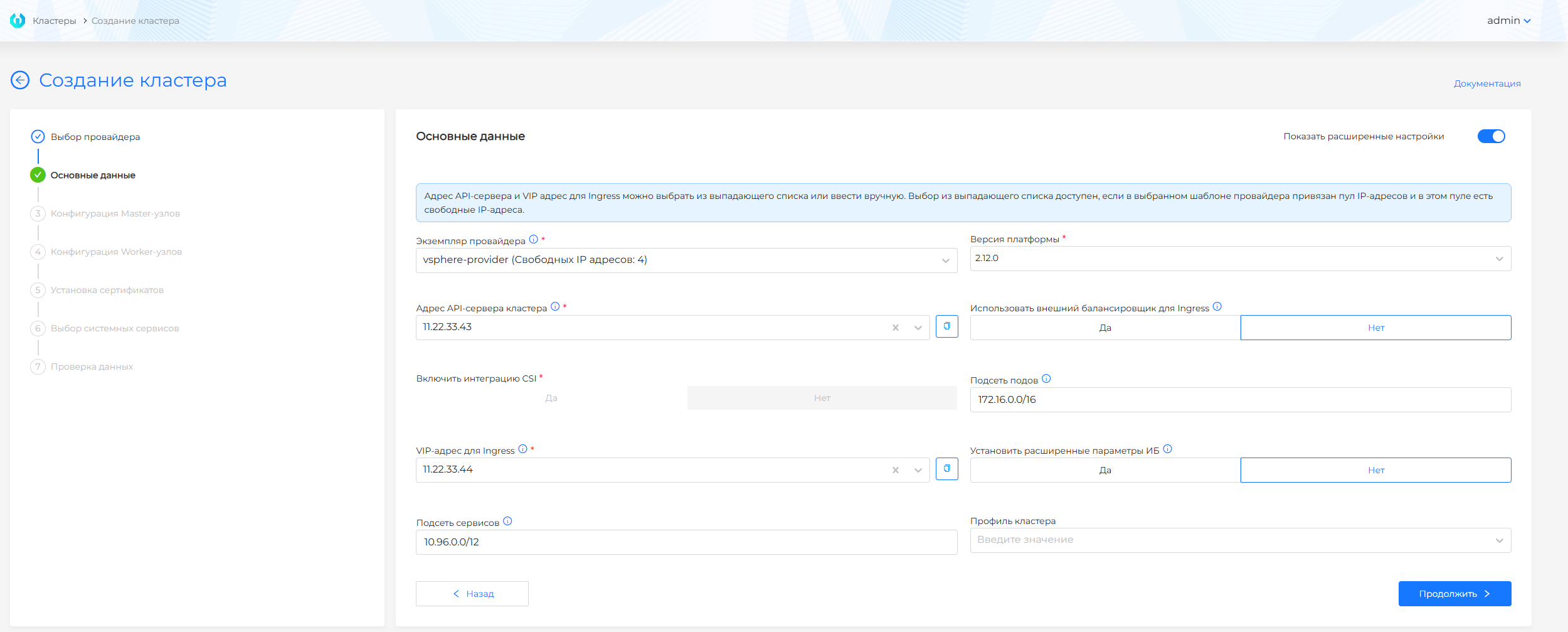Click the Подсеть подов input field
The width and height of the screenshot is (1568, 632).
click(x=1240, y=400)
